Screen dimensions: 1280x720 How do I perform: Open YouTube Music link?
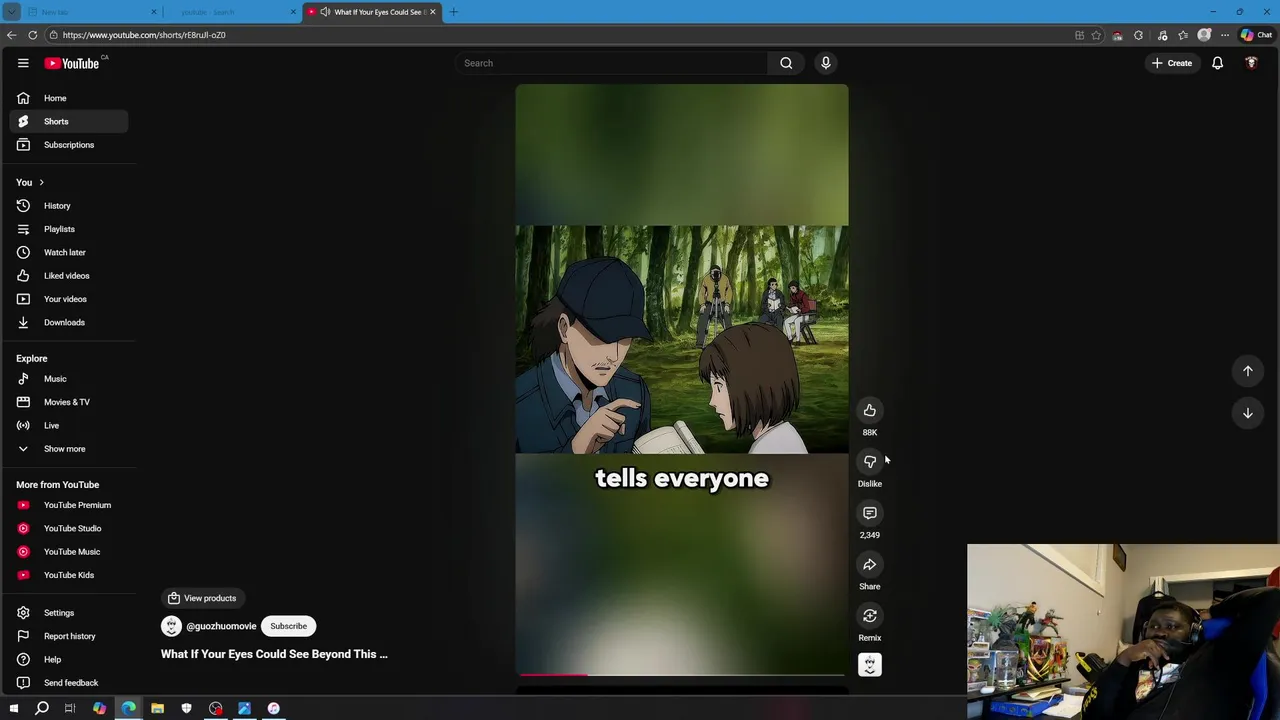[68, 552]
